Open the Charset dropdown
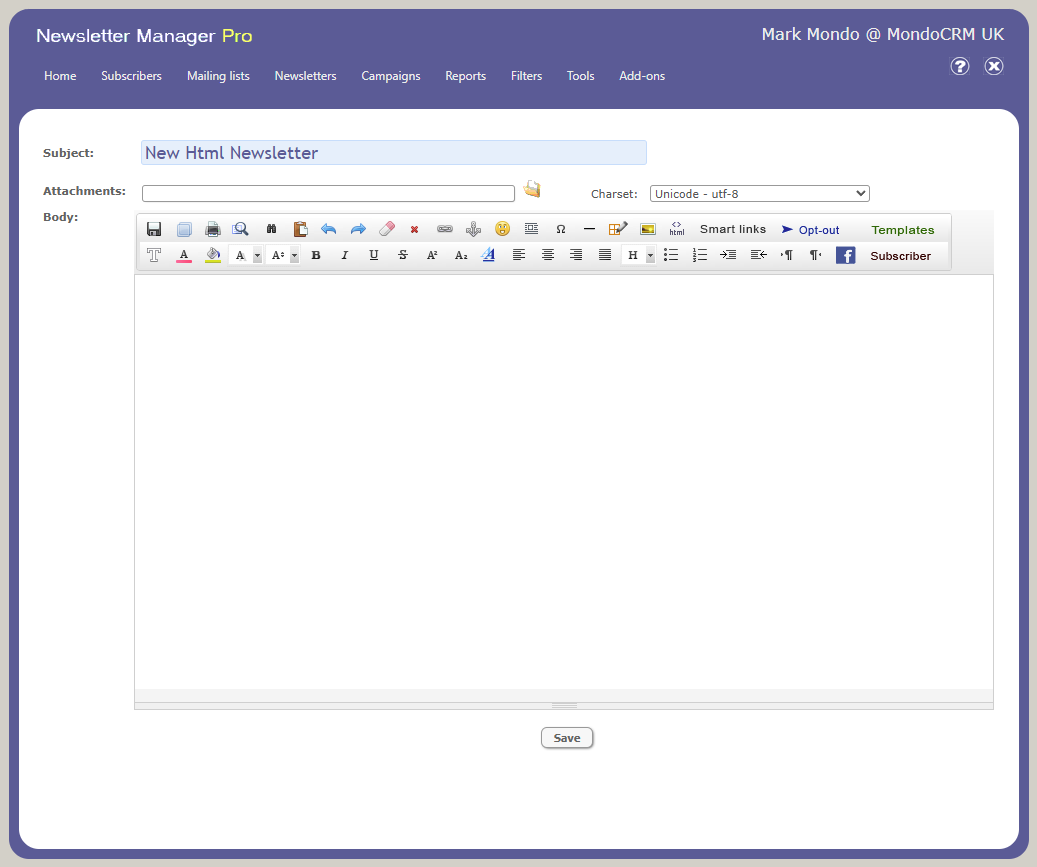 759,193
